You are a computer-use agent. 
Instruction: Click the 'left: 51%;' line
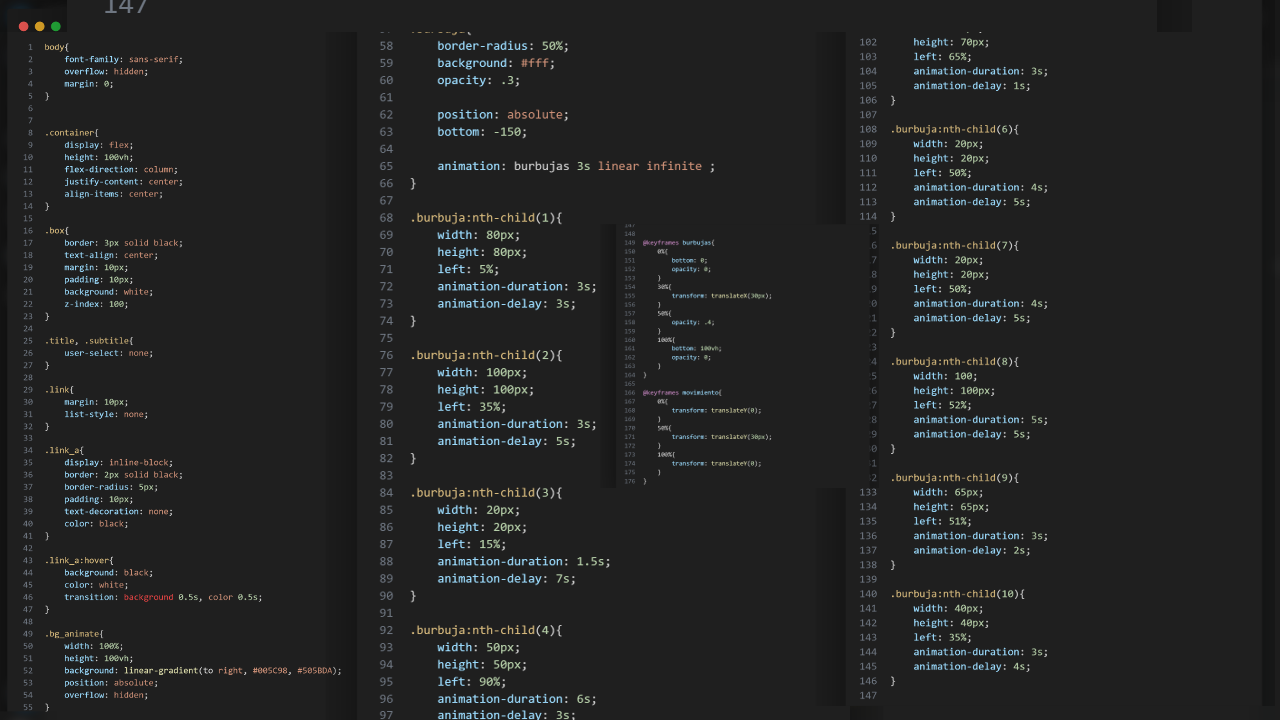click(x=942, y=521)
